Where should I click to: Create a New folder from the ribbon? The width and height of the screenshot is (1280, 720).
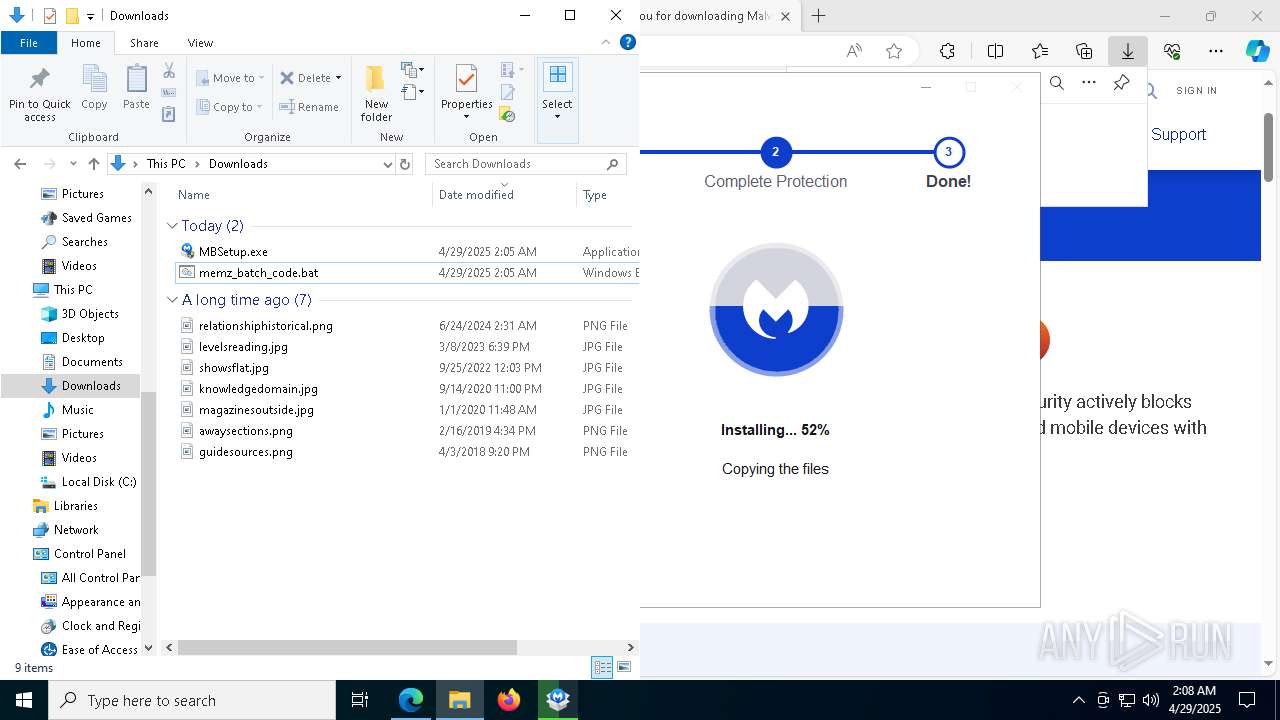coord(376,94)
